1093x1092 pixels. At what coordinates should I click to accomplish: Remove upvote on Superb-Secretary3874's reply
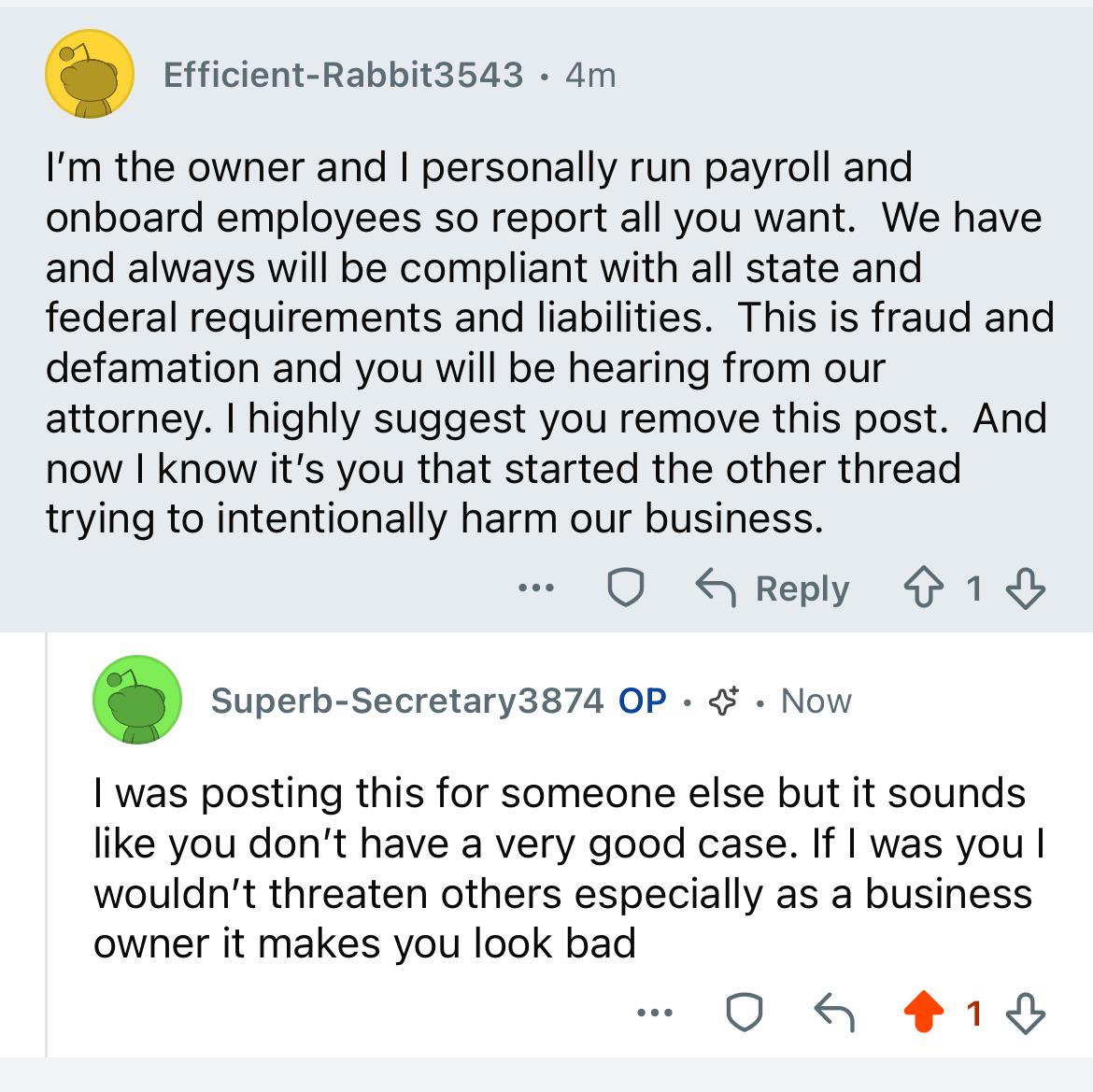coord(923,1012)
